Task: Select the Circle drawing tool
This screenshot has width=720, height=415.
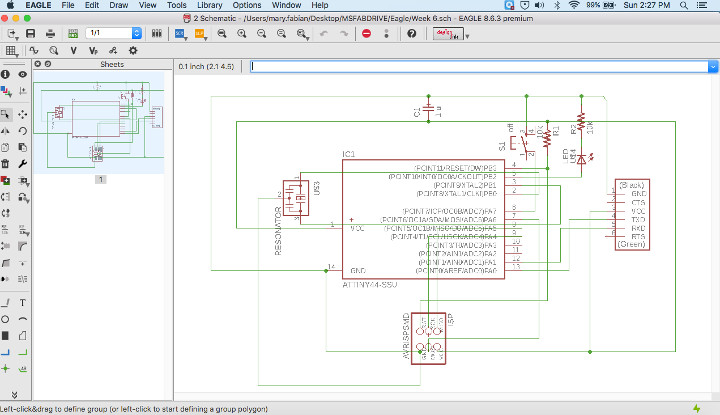Action: click(6, 319)
